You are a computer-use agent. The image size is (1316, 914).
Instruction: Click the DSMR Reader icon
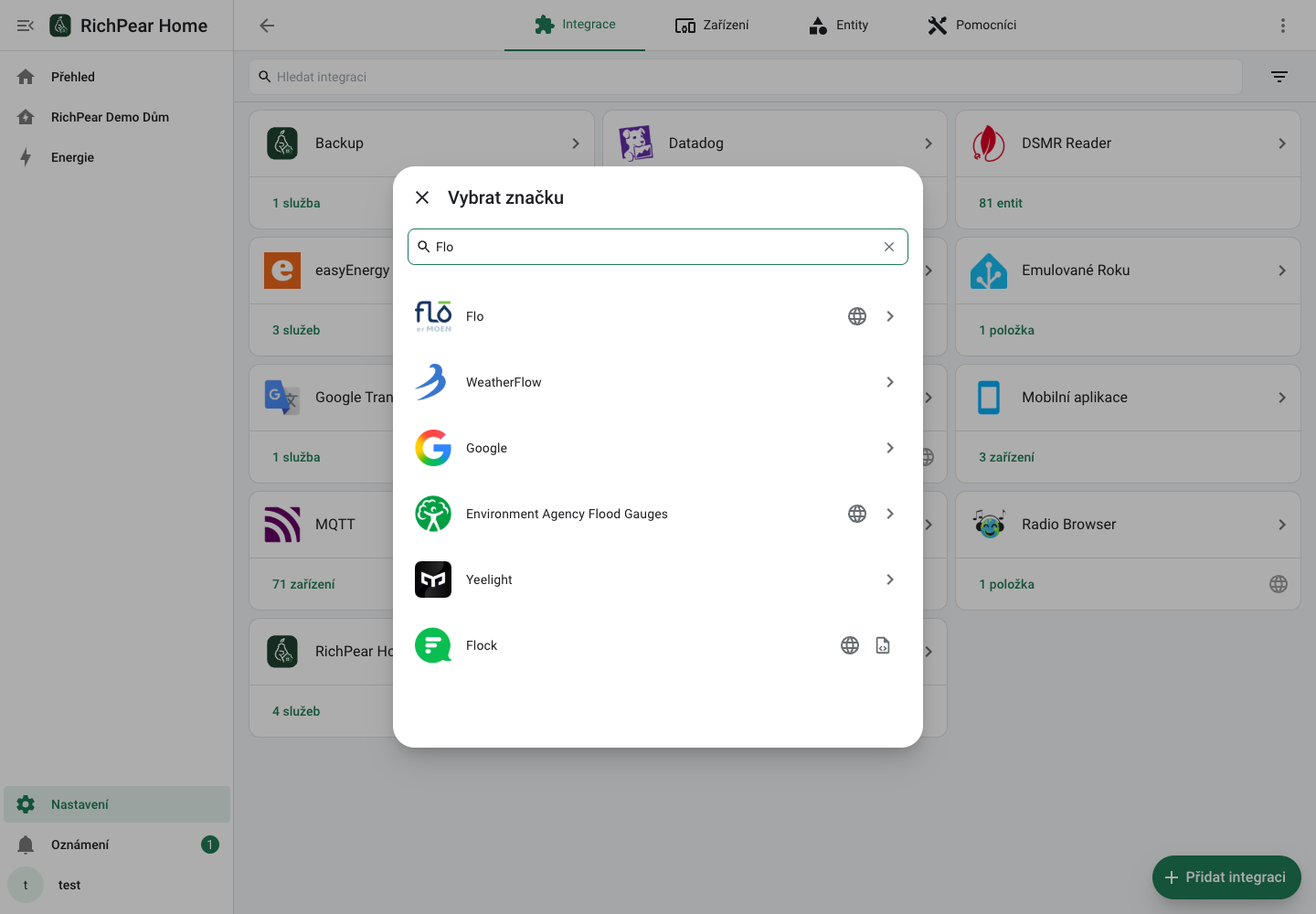(989, 143)
